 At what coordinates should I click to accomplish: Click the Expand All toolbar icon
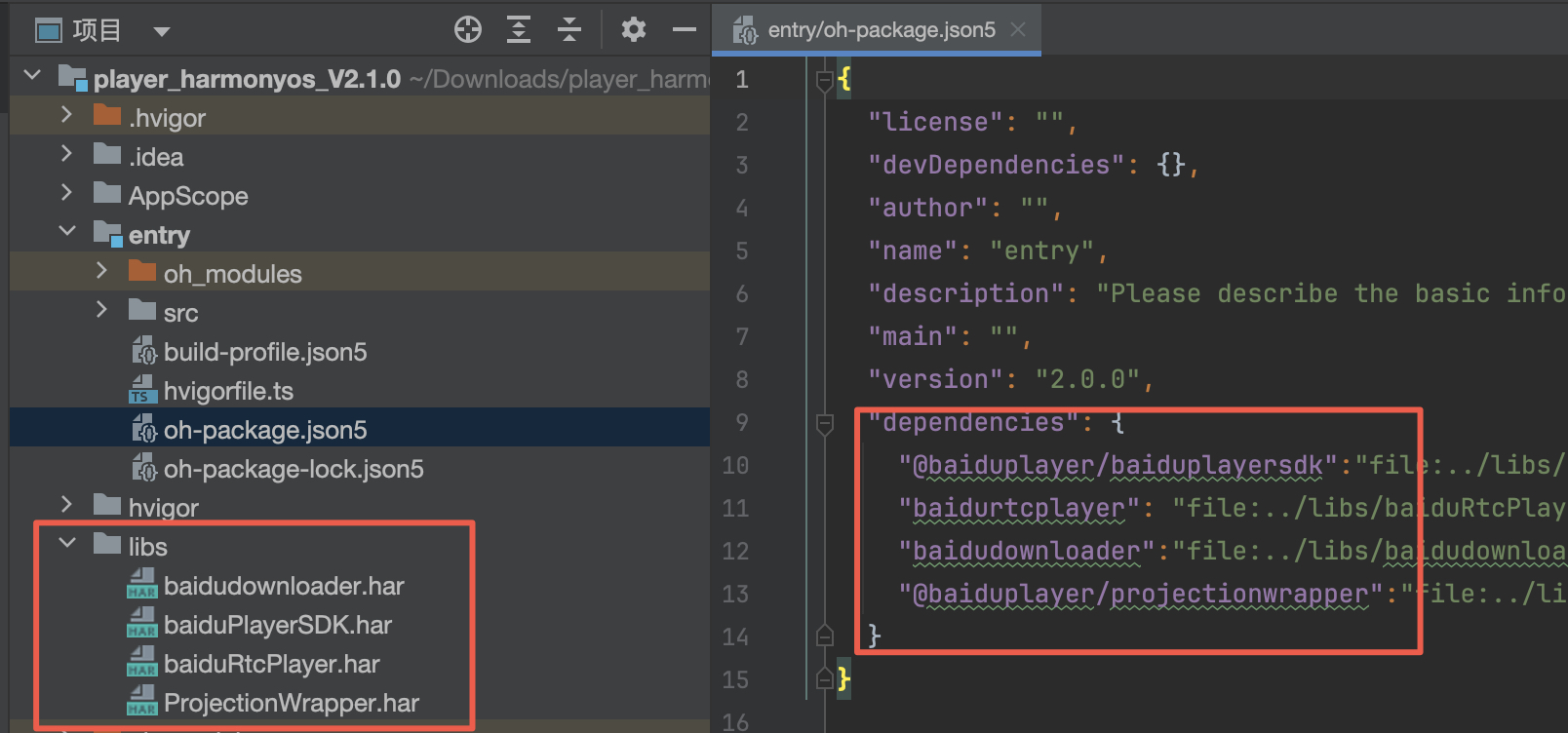click(x=519, y=30)
